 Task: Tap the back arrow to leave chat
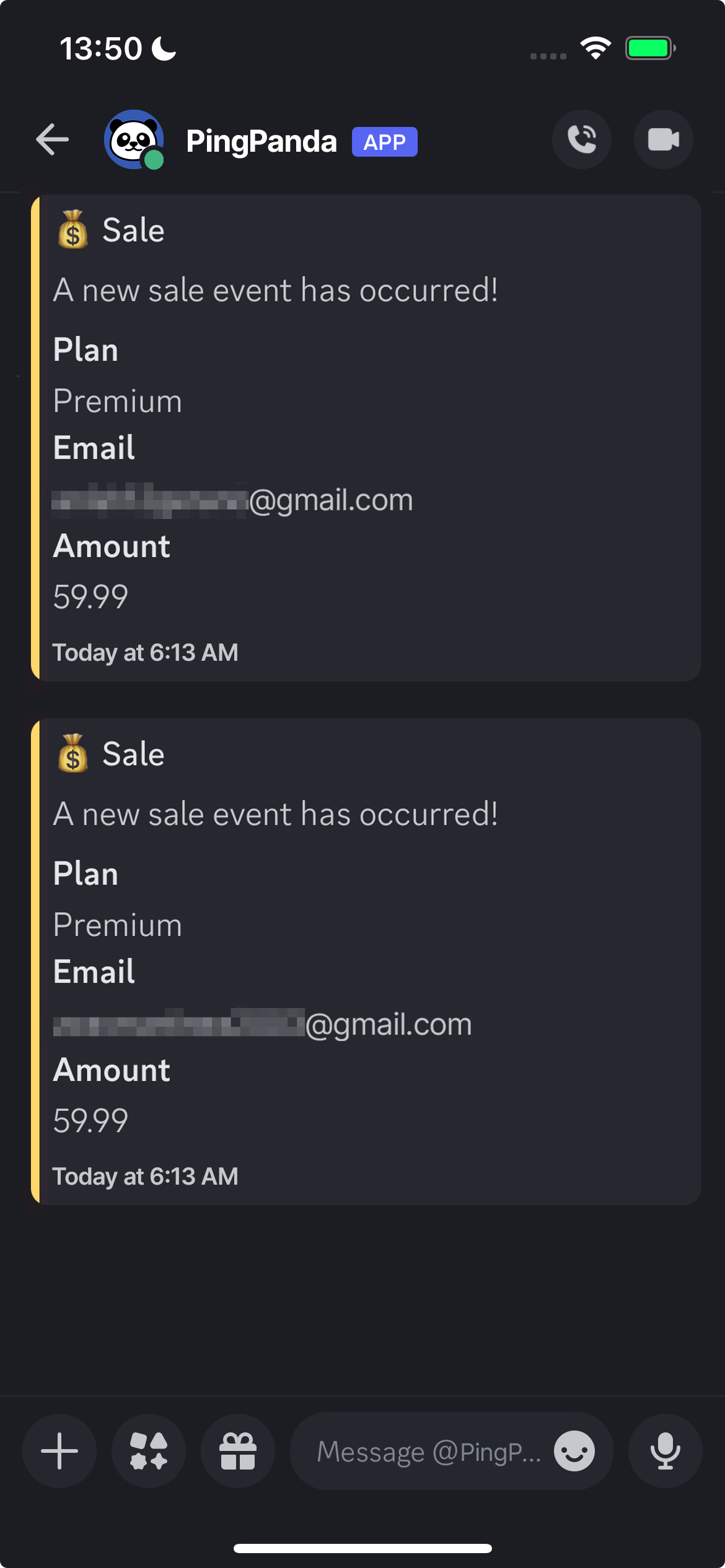point(53,139)
